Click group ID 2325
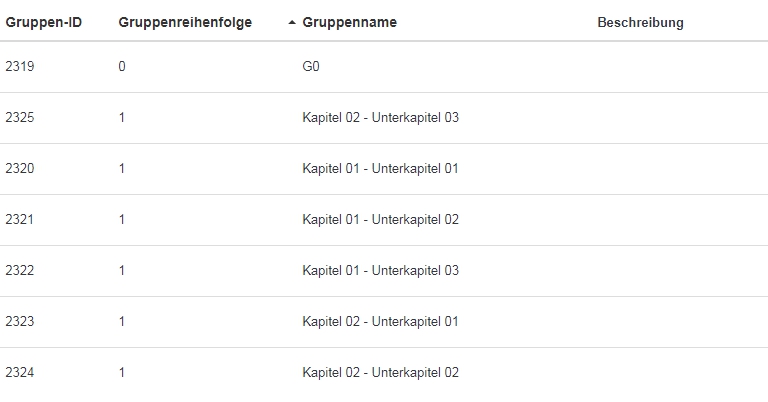 (x=20, y=118)
